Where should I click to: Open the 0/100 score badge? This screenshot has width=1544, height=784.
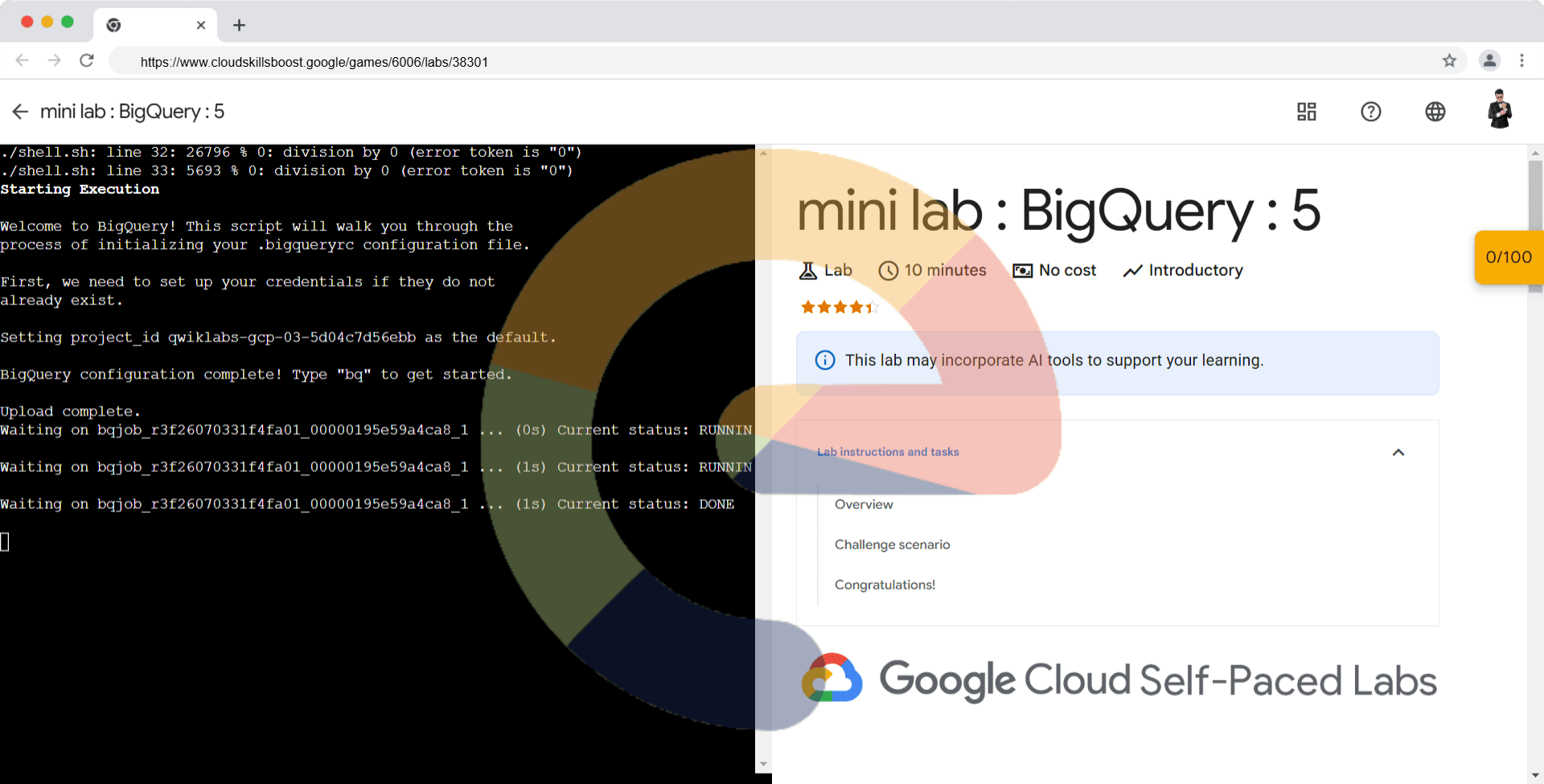click(1509, 257)
